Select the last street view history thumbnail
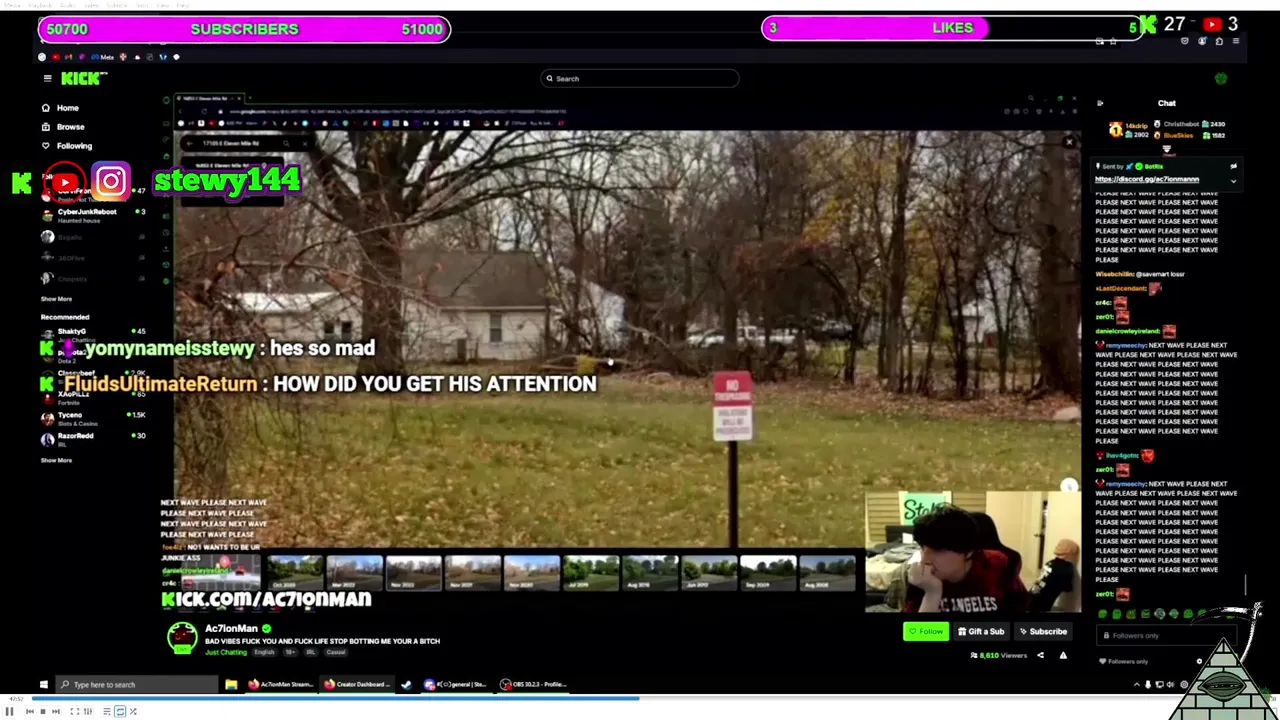Viewport: 1280px width, 720px height. (x=827, y=572)
